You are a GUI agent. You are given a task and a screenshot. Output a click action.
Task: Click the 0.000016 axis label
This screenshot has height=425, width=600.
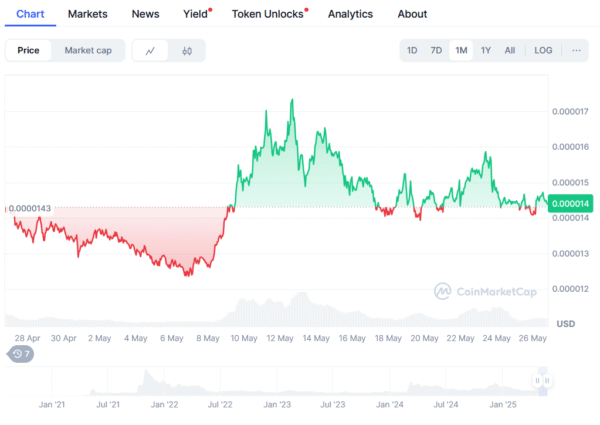pyautogui.click(x=570, y=147)
